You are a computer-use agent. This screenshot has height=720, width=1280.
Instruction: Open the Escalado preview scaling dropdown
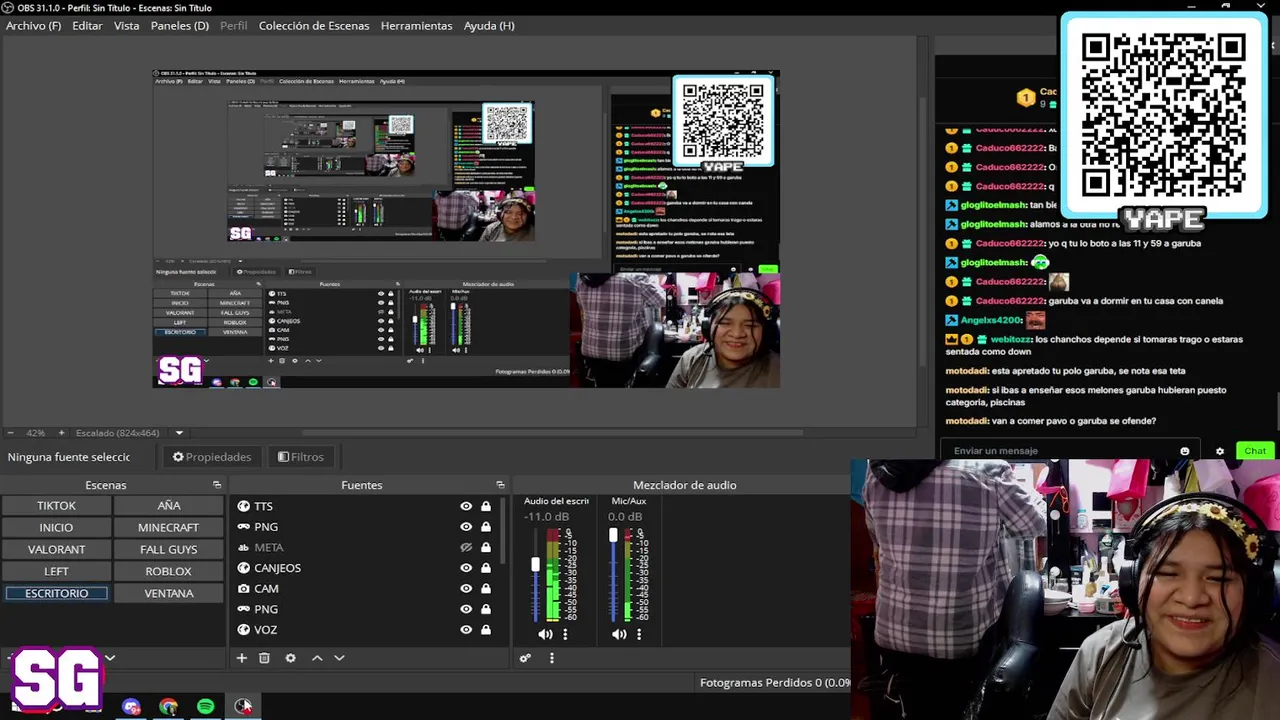pos(179,433)
